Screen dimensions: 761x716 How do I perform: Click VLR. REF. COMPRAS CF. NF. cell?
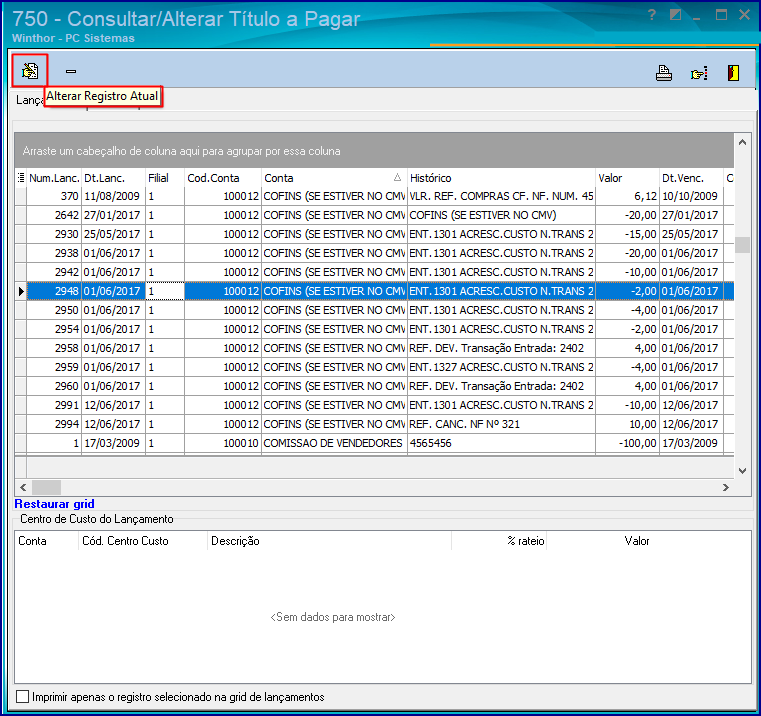pyautogui.click(x=501, y=196)
